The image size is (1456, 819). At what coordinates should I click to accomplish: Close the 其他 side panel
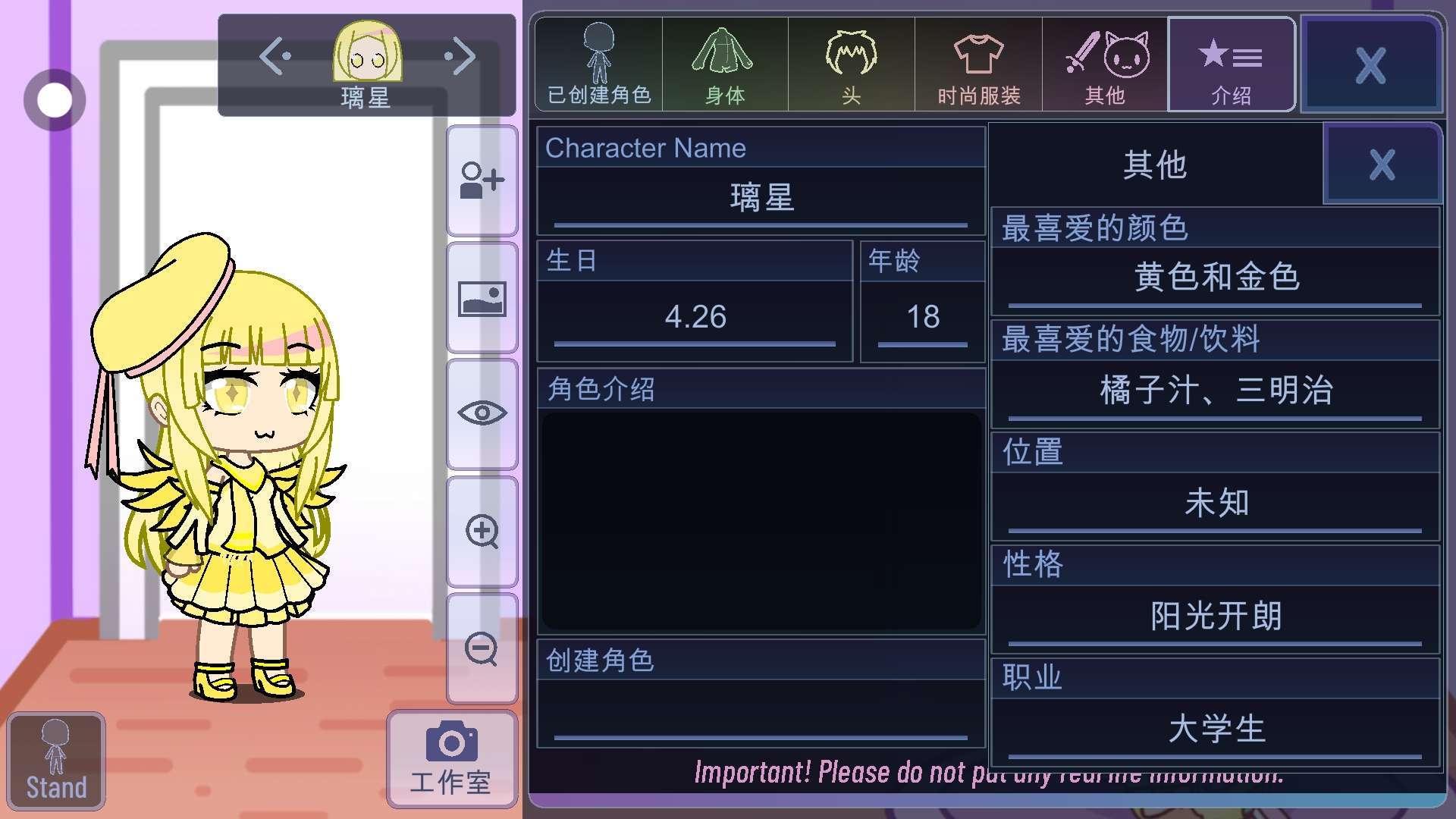tap(1382, 165)
